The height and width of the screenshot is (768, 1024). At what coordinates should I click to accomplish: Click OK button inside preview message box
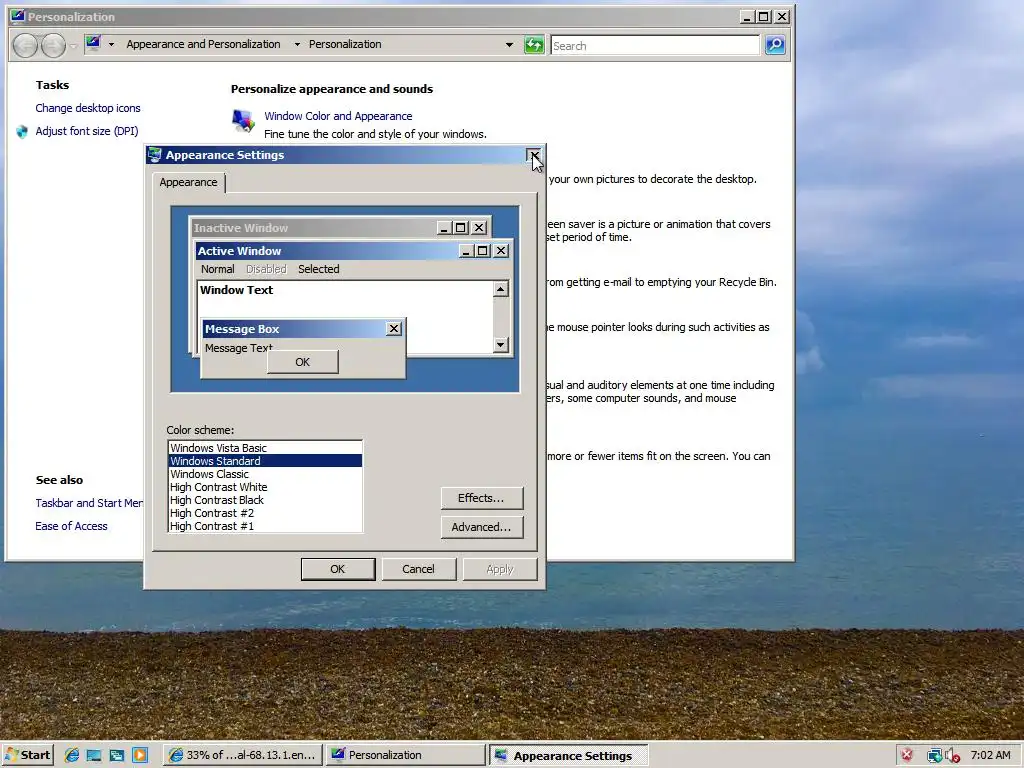302,362
